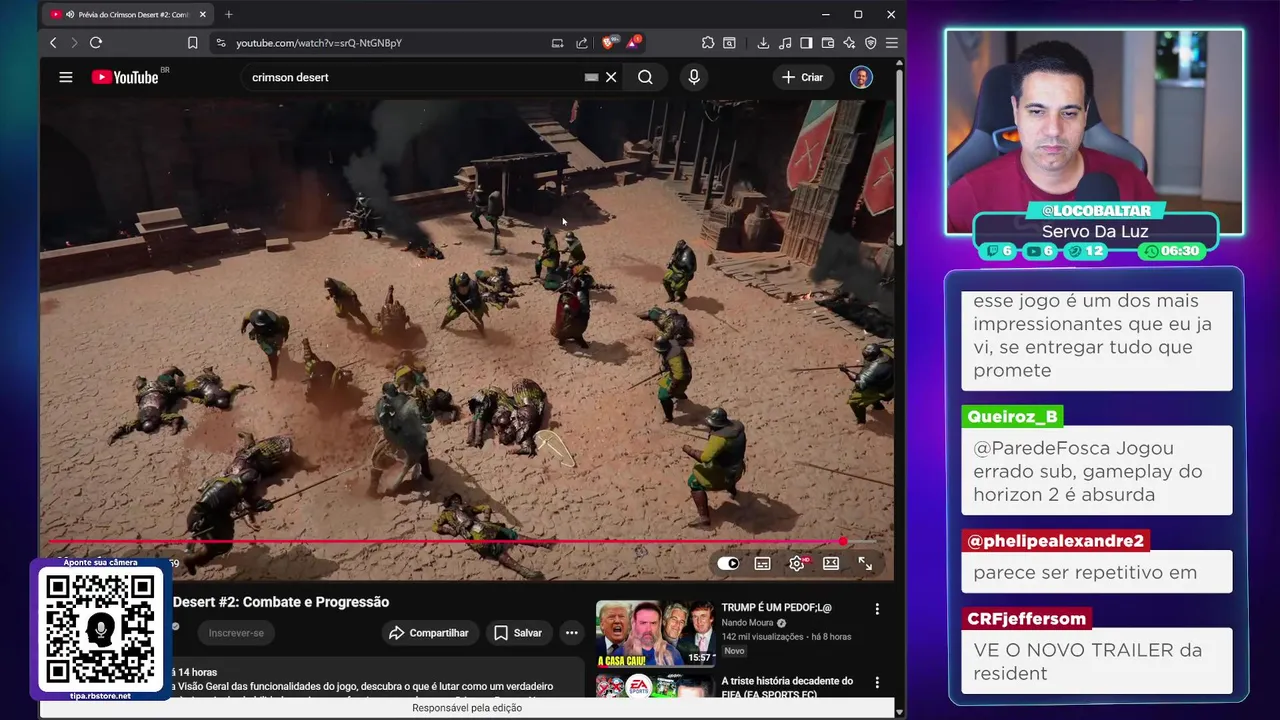Open options for the FIFA video
1280x720 pixels.
(x=877, y=683)
